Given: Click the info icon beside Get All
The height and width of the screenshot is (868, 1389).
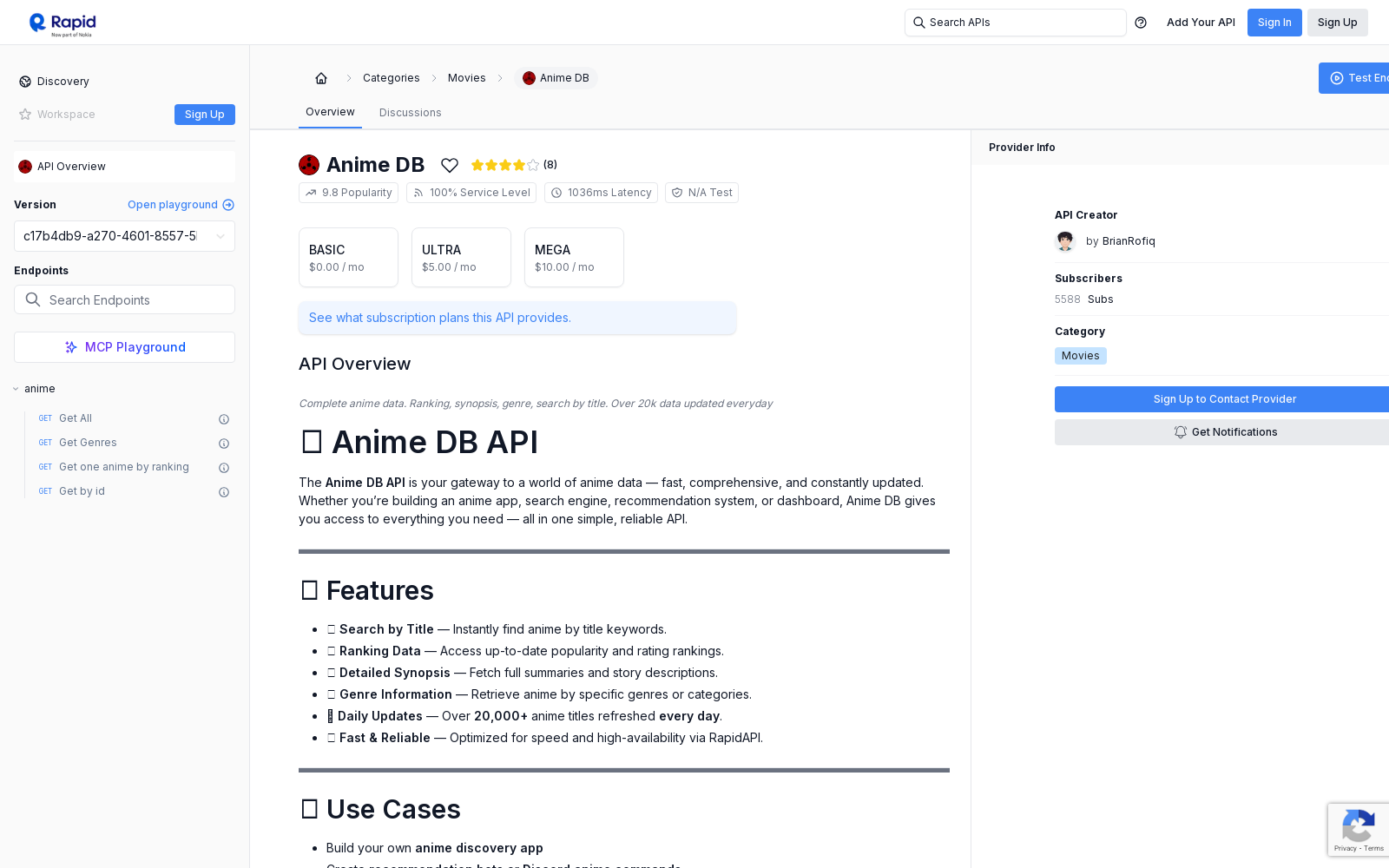Looking at the screenshot, I should (x=224, y=419).
